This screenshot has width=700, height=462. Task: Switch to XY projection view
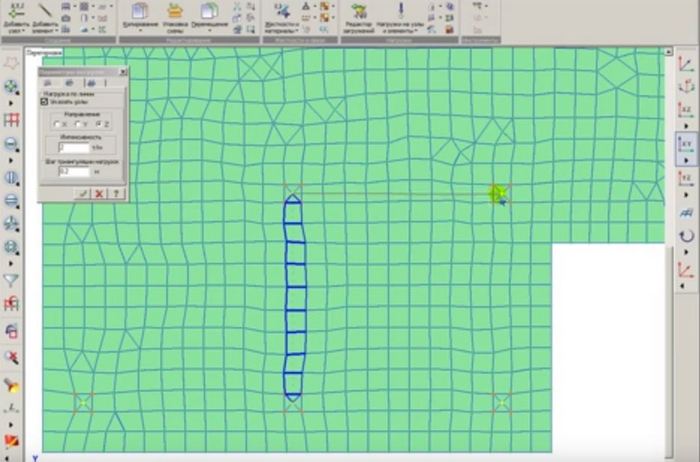click(686, 145)
